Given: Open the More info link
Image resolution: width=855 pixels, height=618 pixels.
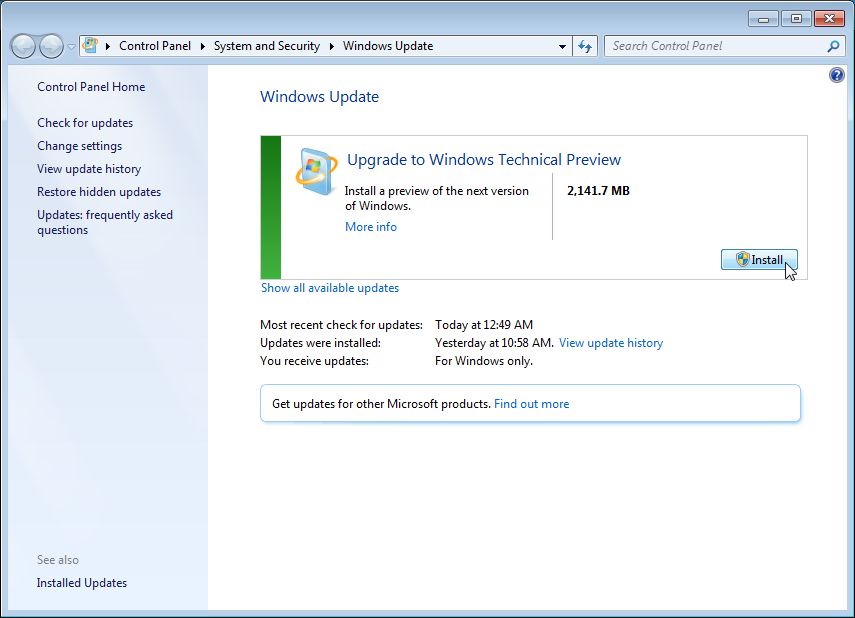Looking at the screenshot, I should 370,227.
